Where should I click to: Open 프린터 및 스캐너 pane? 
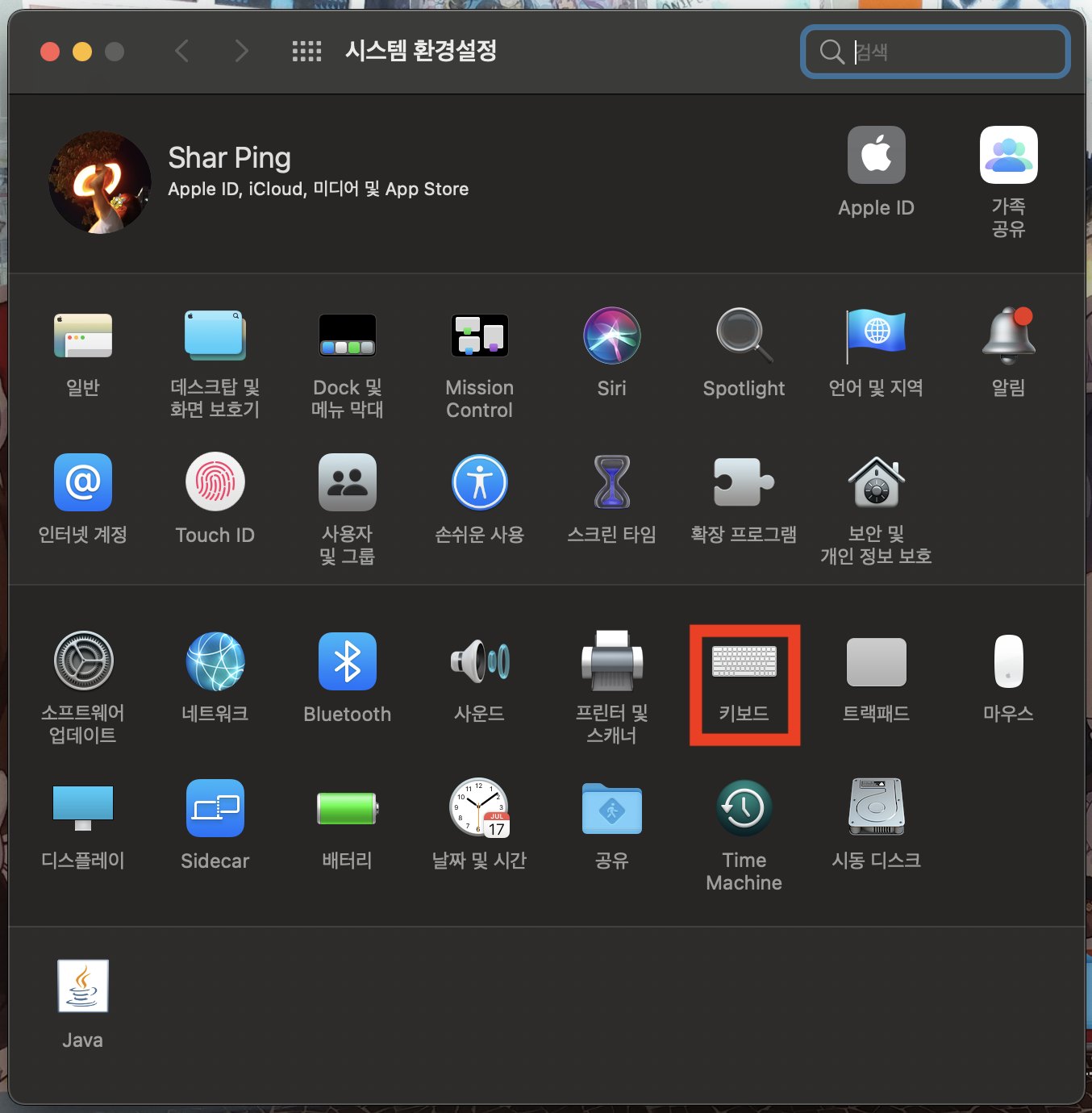(612, 661)
